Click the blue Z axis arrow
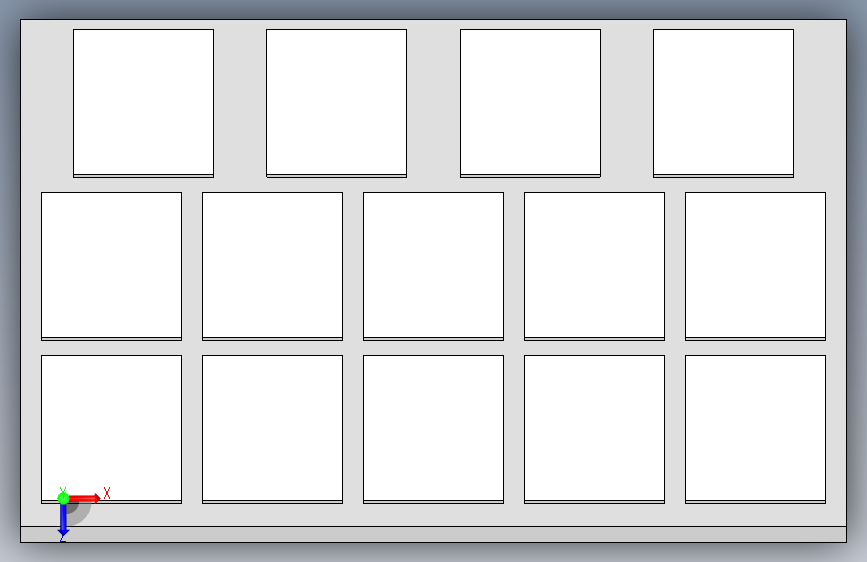Screen dimensions: 867x562 click(x=63, y=520)
